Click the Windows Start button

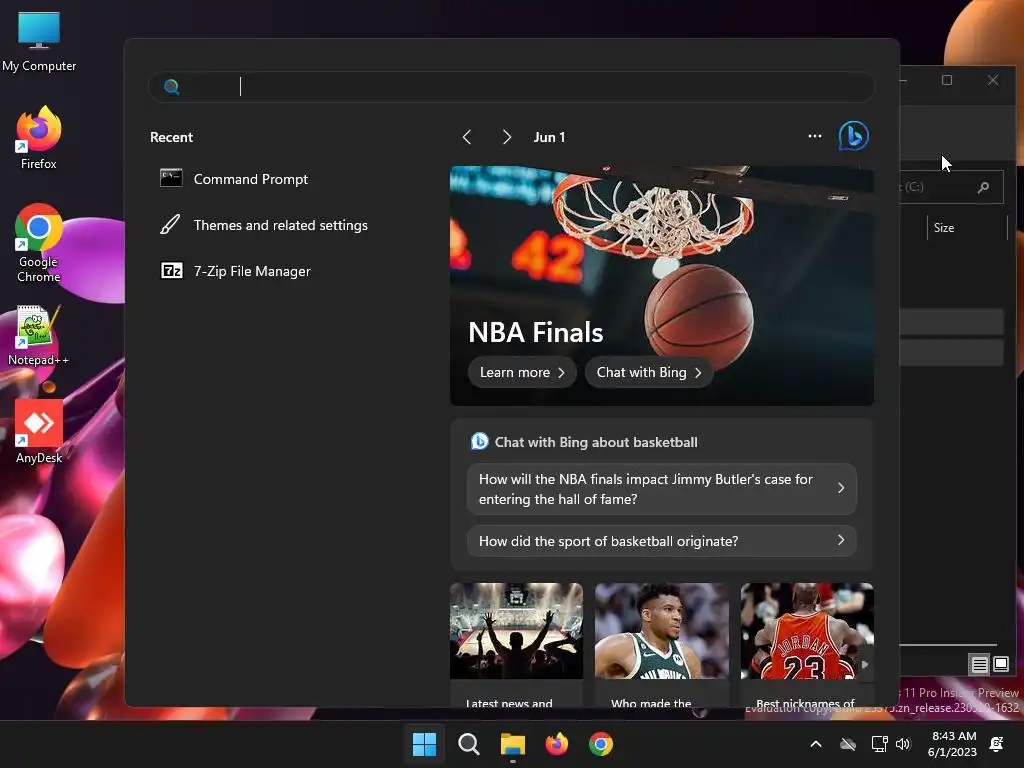tap(424, 744)
